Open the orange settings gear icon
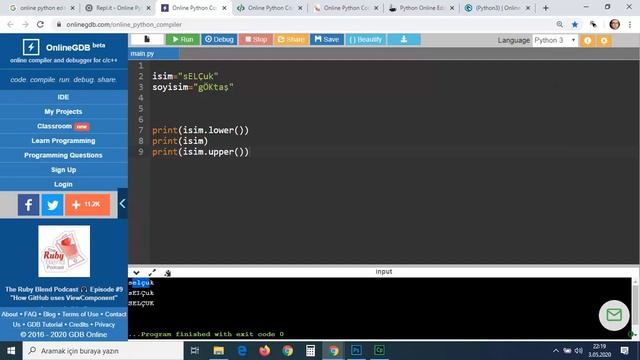Screen dimensions: 640x360 click(x=604, y=40)
